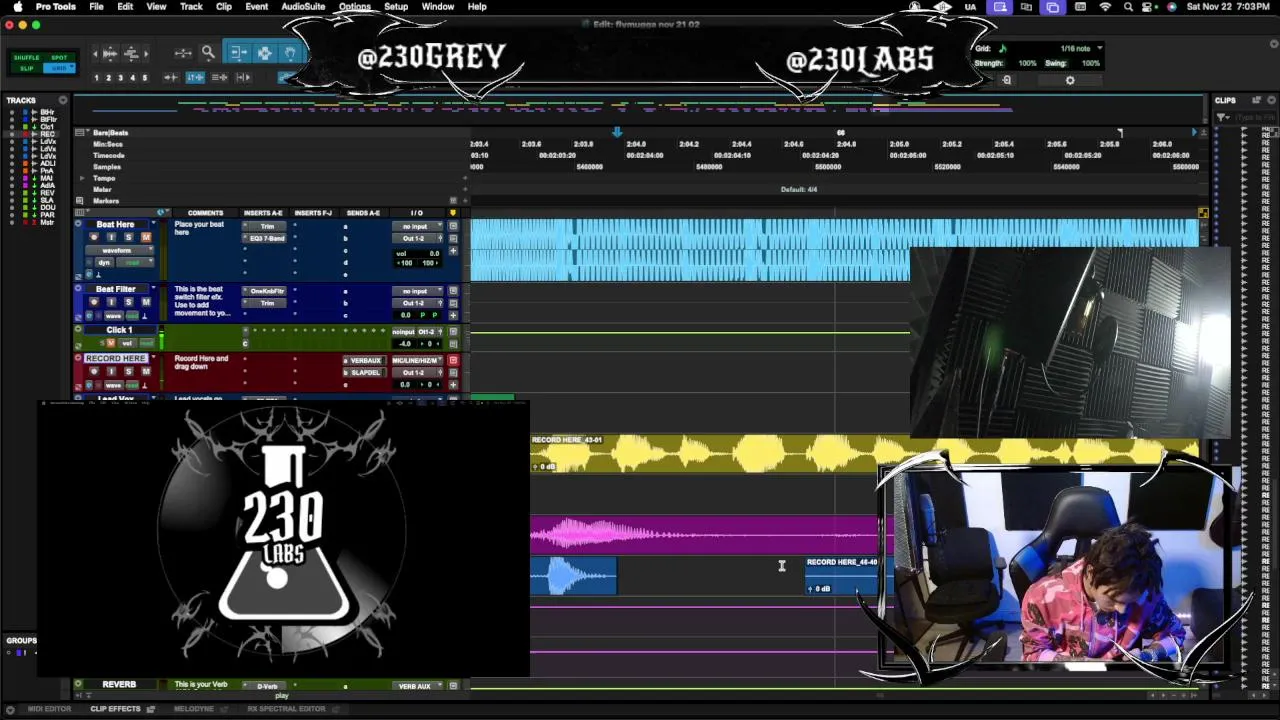
Task: Select the Zoomer magnifying glass tool
Action: [208, 53]
